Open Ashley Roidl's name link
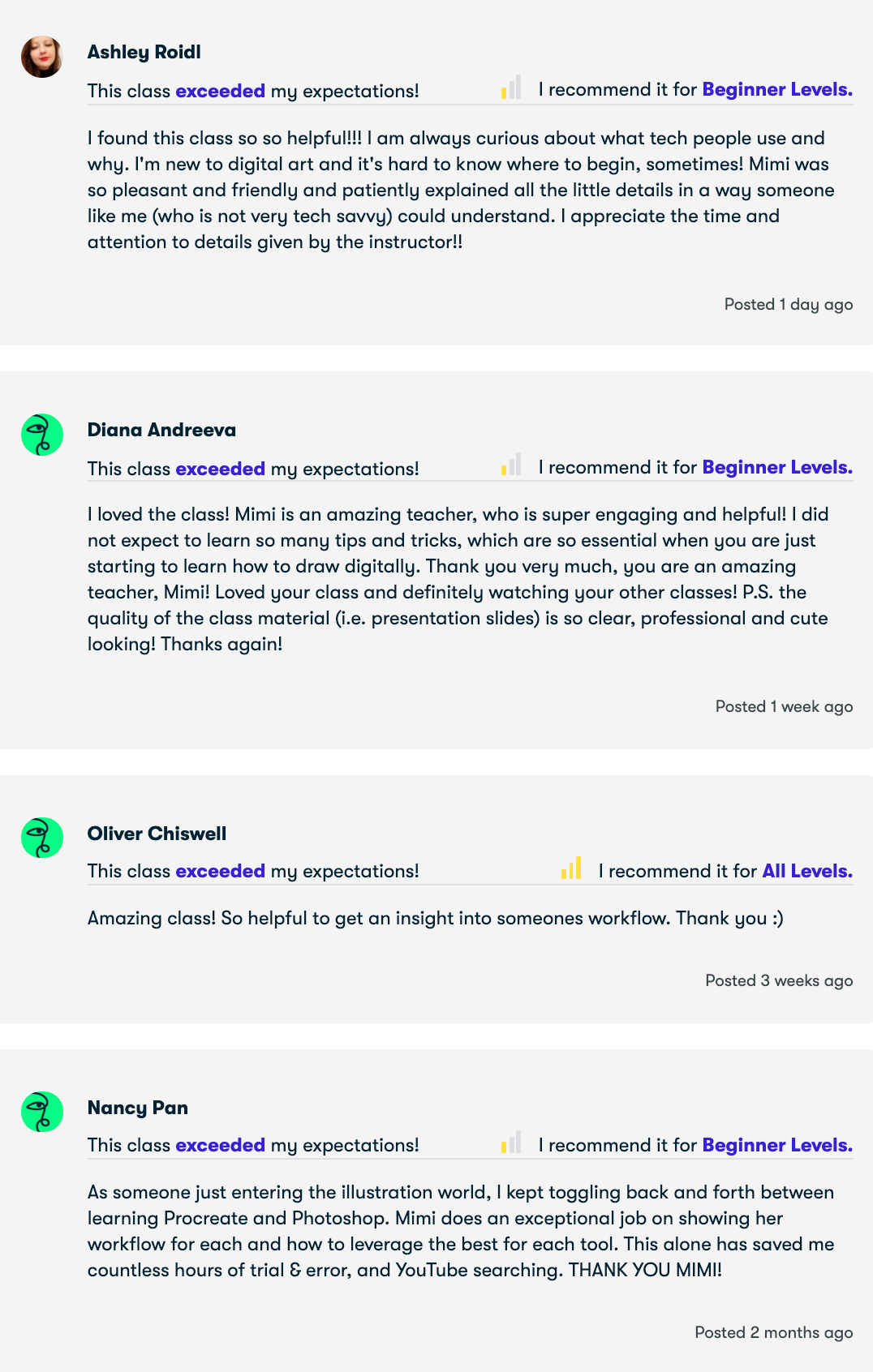 point(144,52)
